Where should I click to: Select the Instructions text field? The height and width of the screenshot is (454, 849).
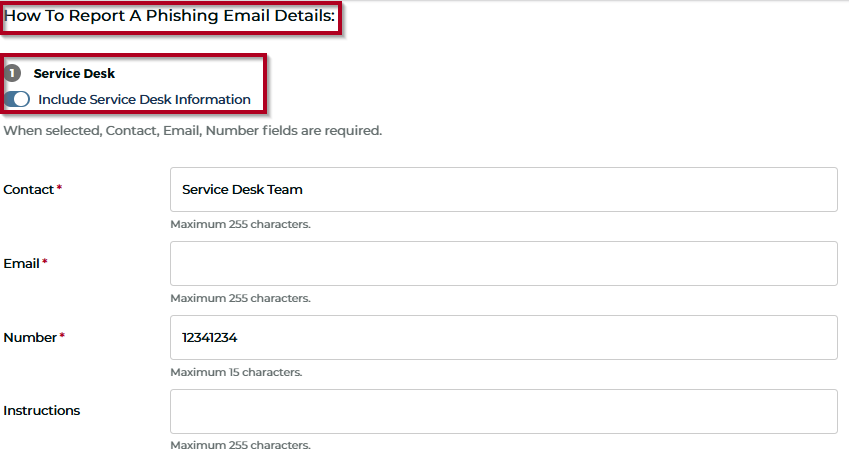tap(504, 411)
